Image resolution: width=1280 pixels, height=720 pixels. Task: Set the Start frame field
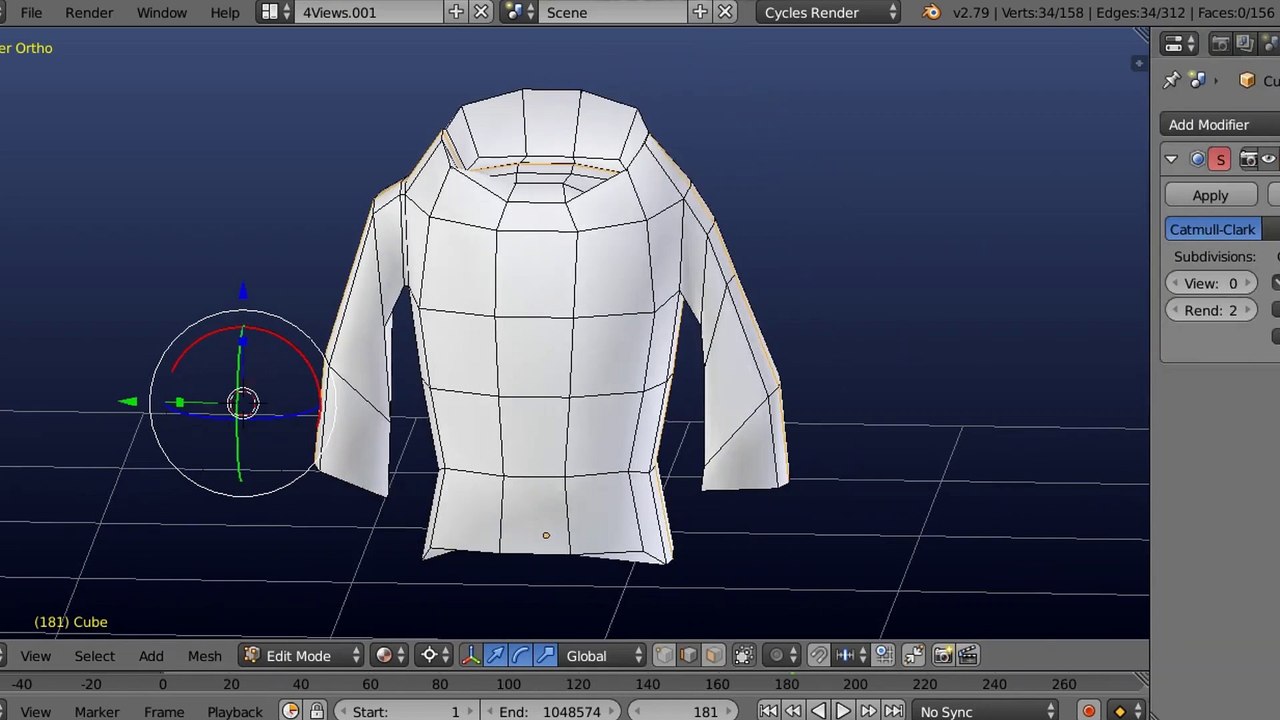coord(407,712)
